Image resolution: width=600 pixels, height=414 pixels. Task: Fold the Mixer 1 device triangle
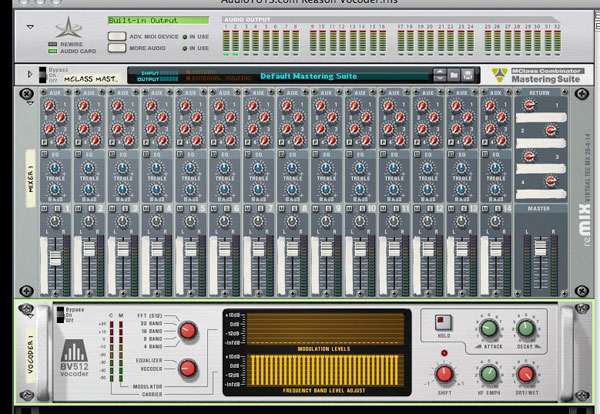click(x=30, y=103)
